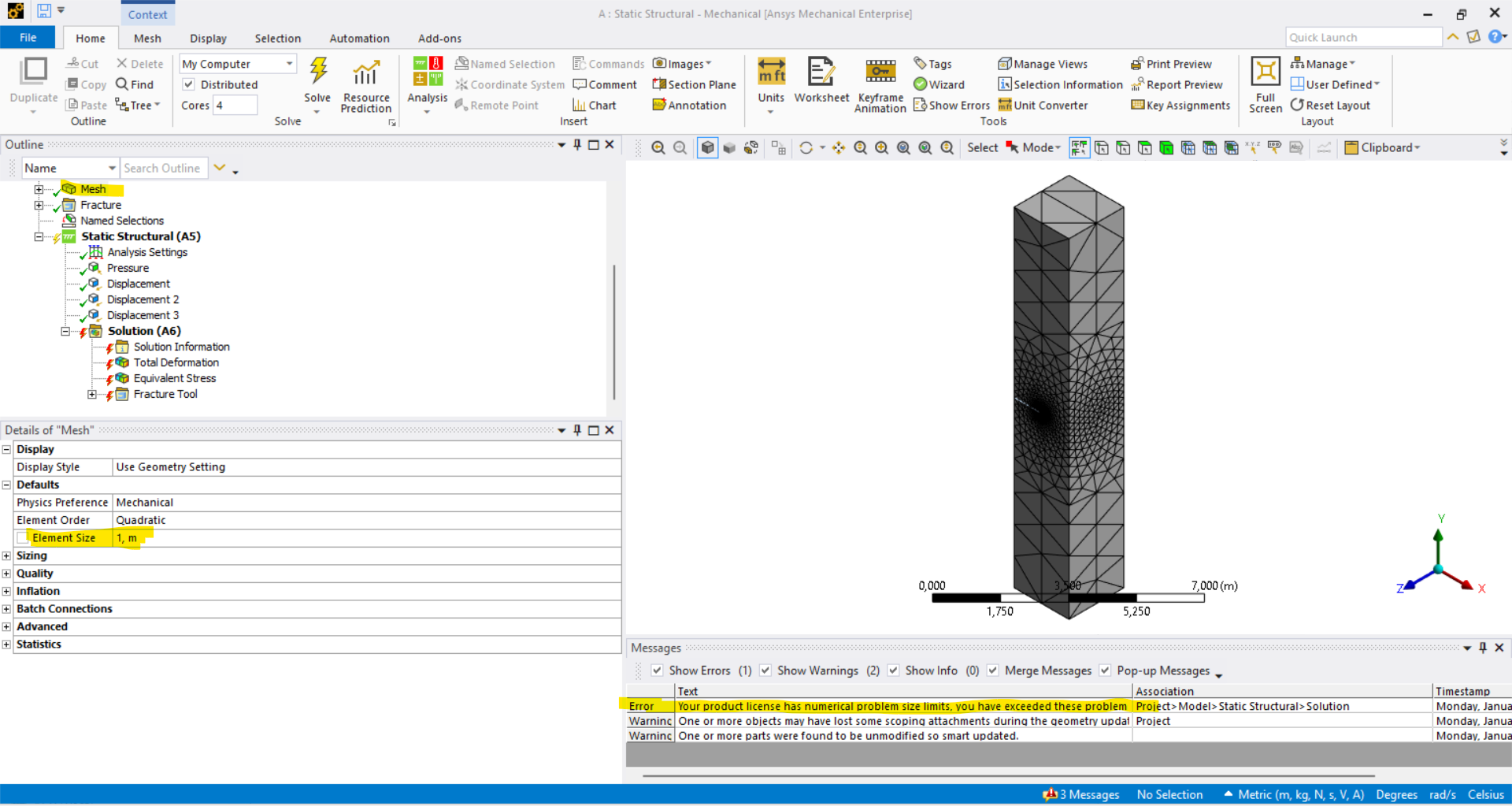
Task: Click the Reset Layout button
Action: [1330, 105]
